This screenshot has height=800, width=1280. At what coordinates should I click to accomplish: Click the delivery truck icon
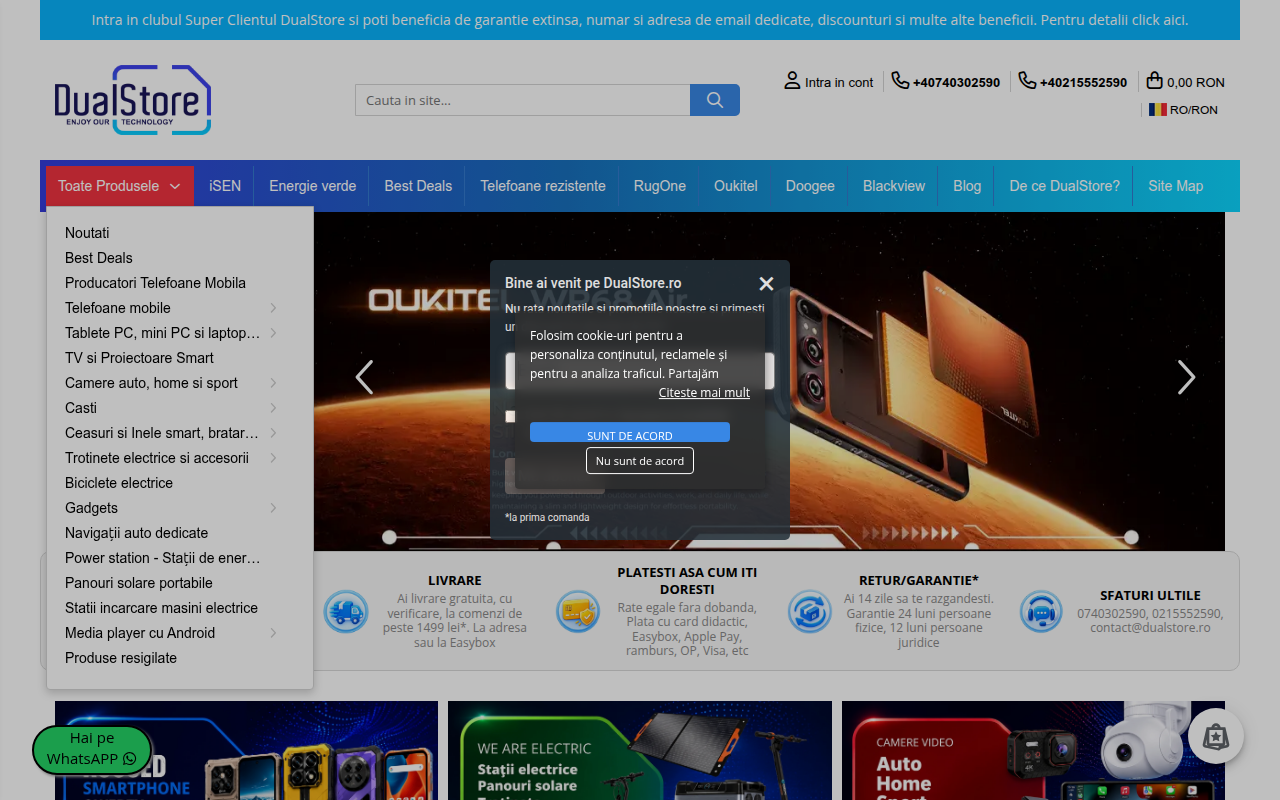(x=346, y=611)
